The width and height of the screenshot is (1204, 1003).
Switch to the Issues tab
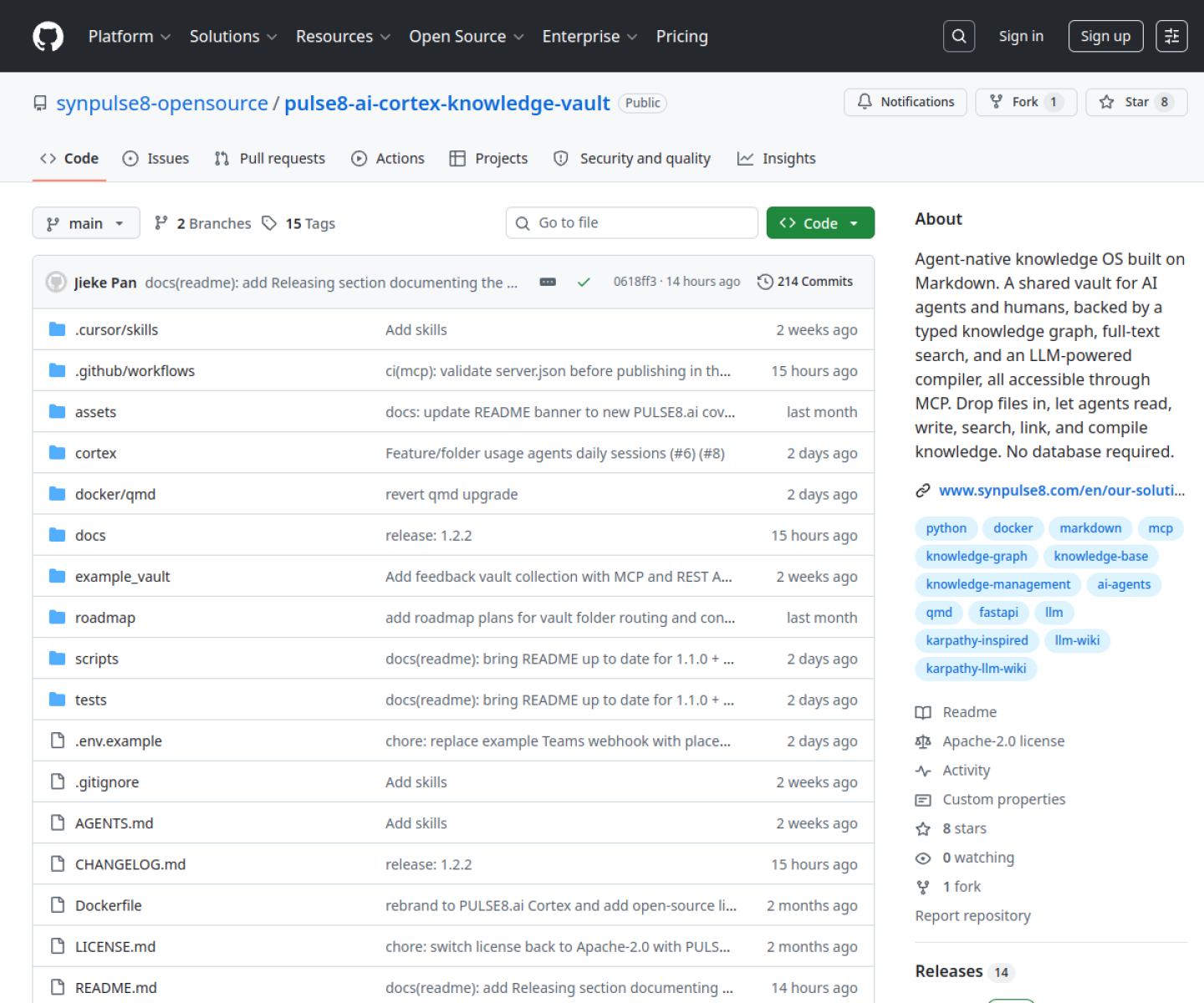click(x=156, y=159)
